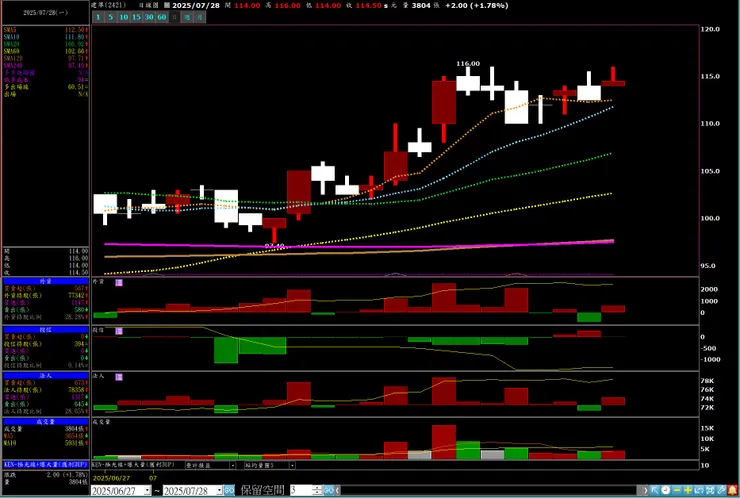Select the daily (日) chart period
The width and height of the screenshot is (740, 498).
coord(175,17)
